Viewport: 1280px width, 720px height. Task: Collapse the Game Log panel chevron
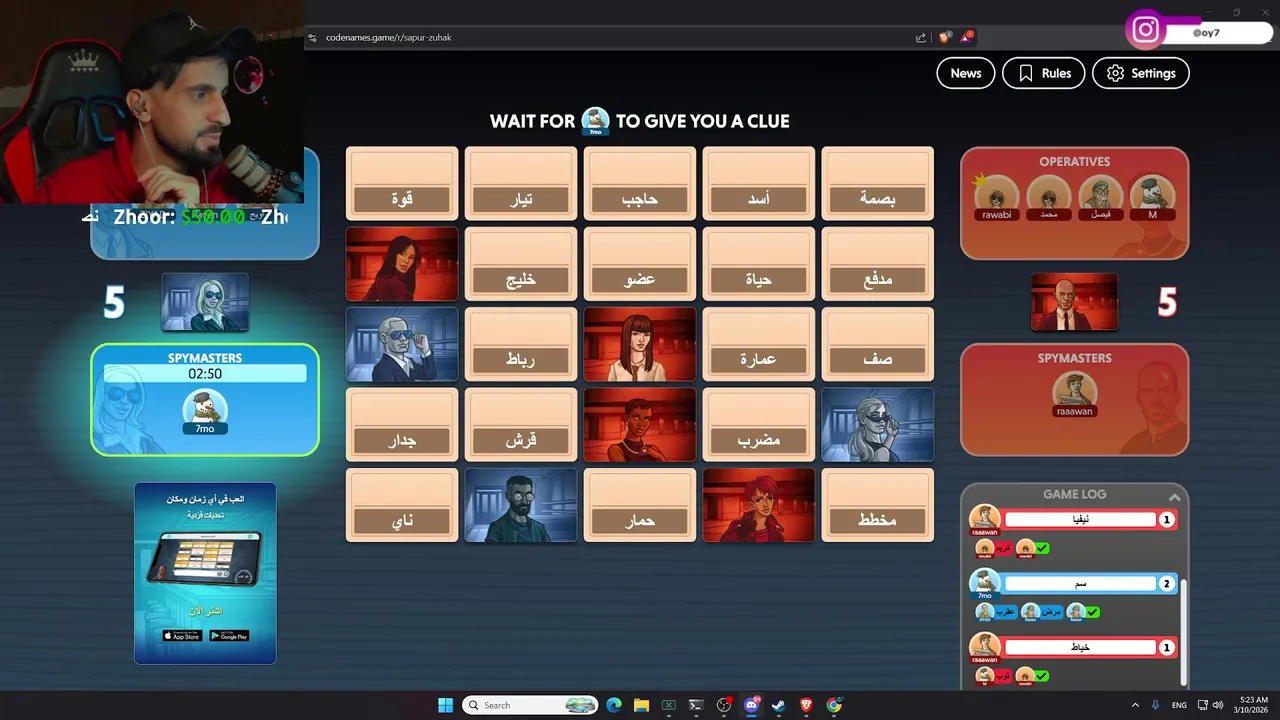1174,497
